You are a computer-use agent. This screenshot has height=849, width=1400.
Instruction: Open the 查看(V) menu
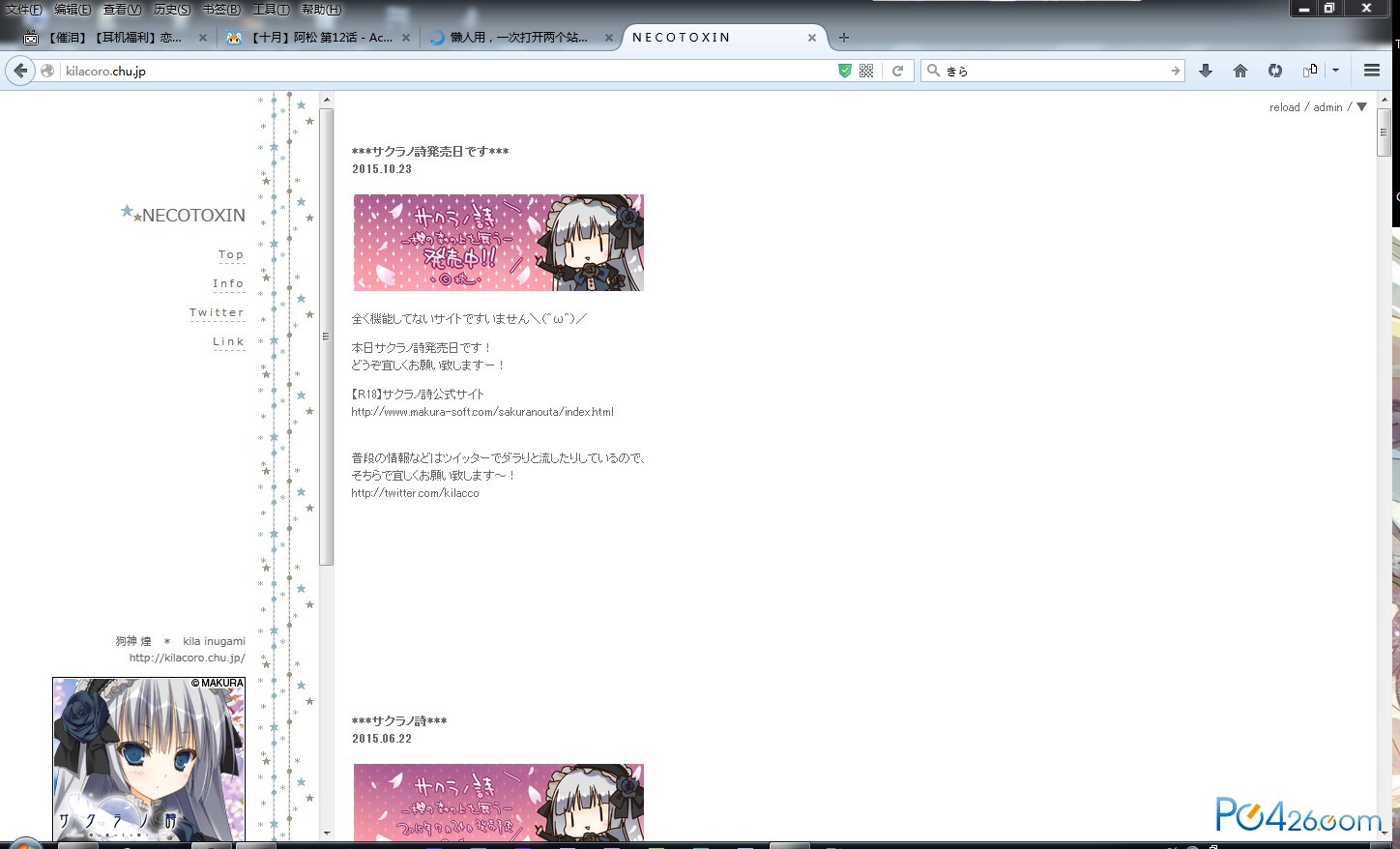123,10
